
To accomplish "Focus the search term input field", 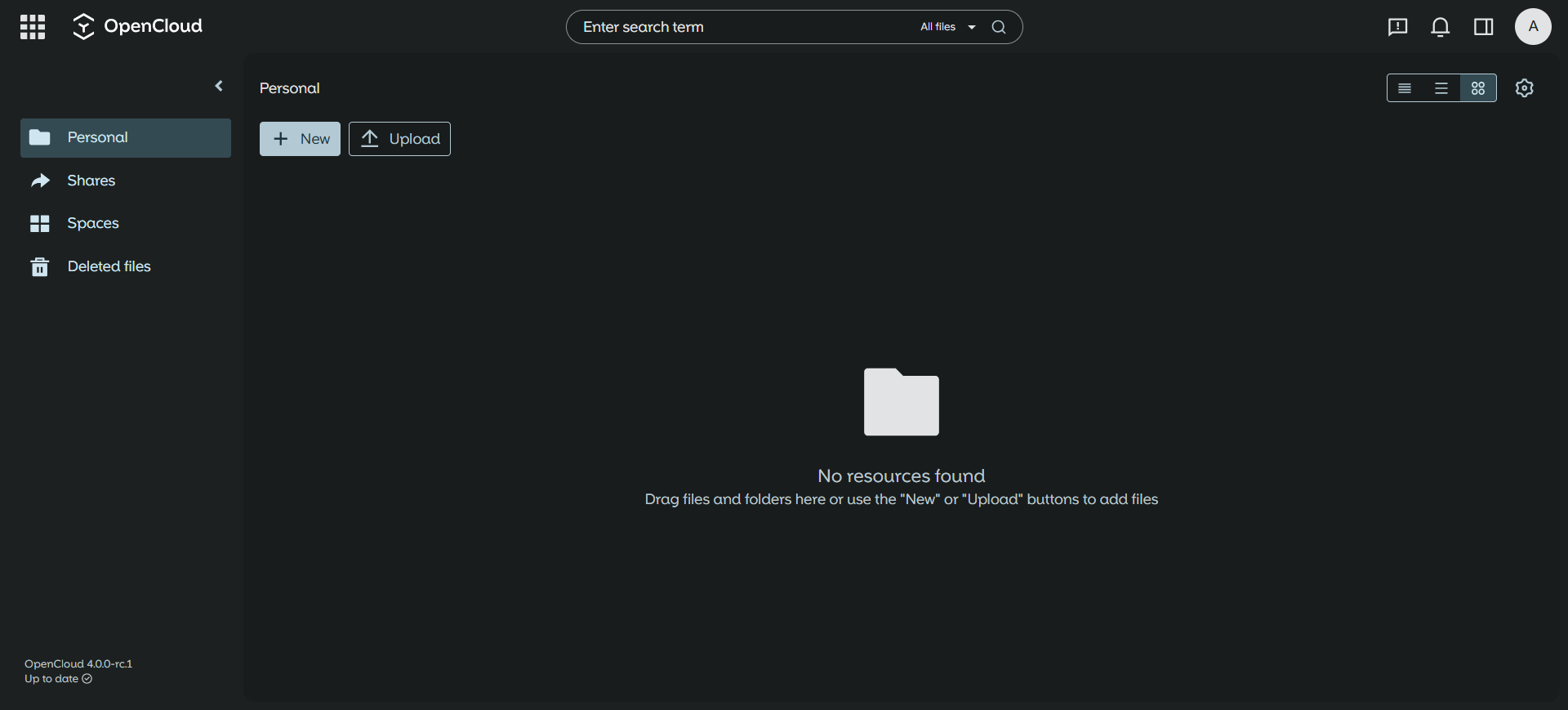I will [735, 27].
